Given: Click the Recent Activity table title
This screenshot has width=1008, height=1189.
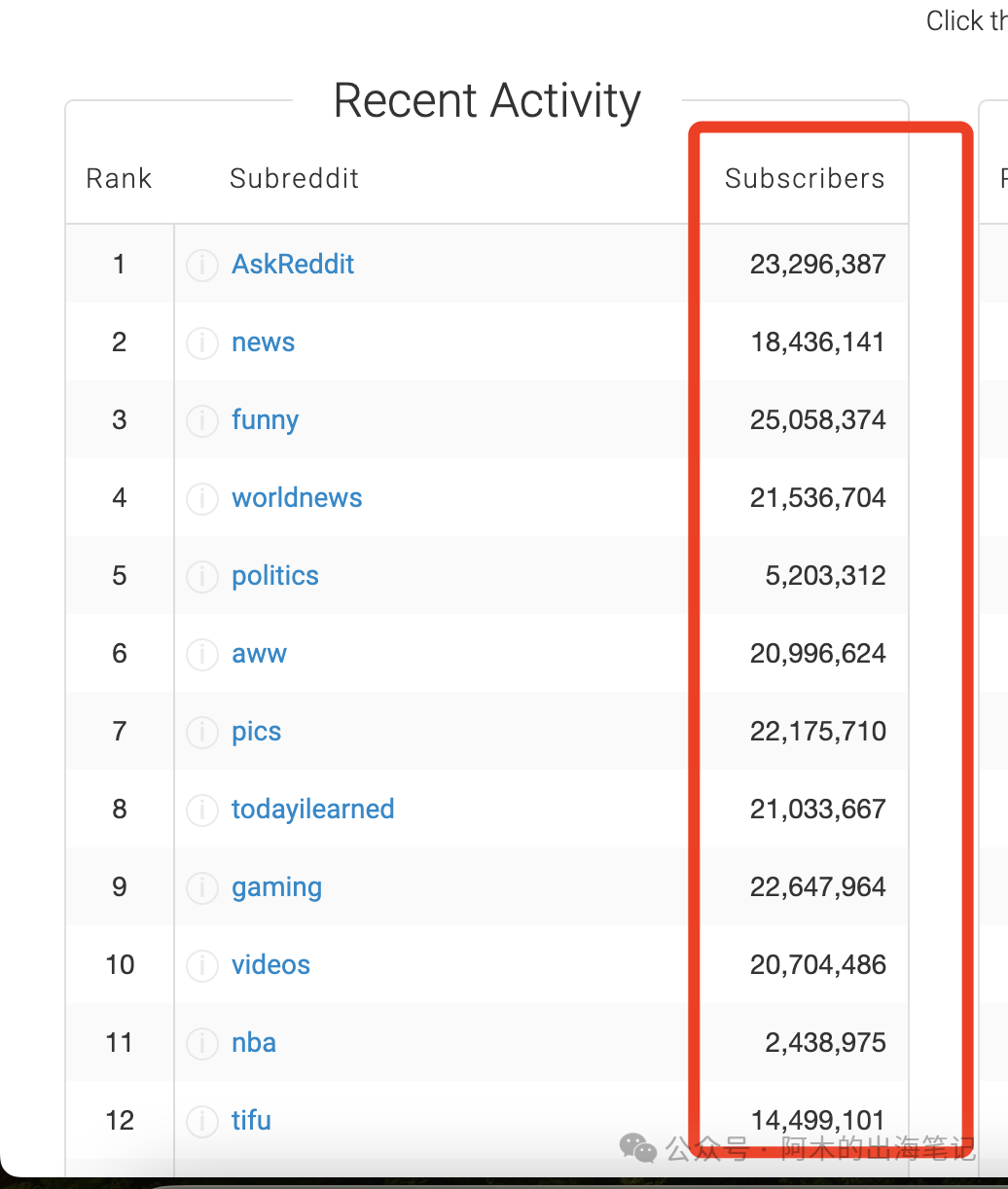Looking at the screenshot, I should 486,101.
